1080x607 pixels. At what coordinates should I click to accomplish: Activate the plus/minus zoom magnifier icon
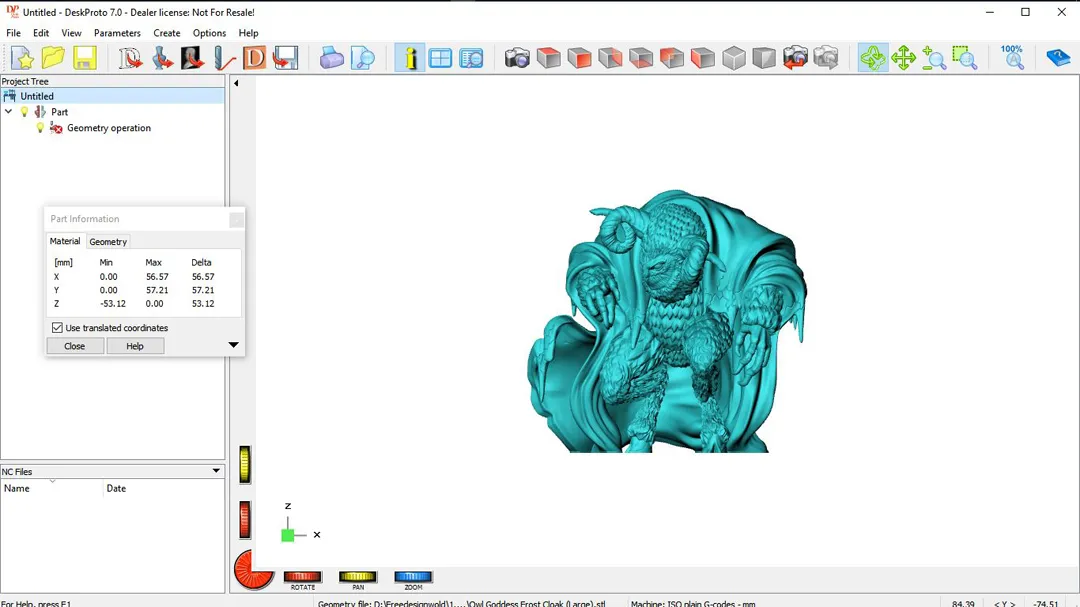pyautogui.click(x=934, y=58)
